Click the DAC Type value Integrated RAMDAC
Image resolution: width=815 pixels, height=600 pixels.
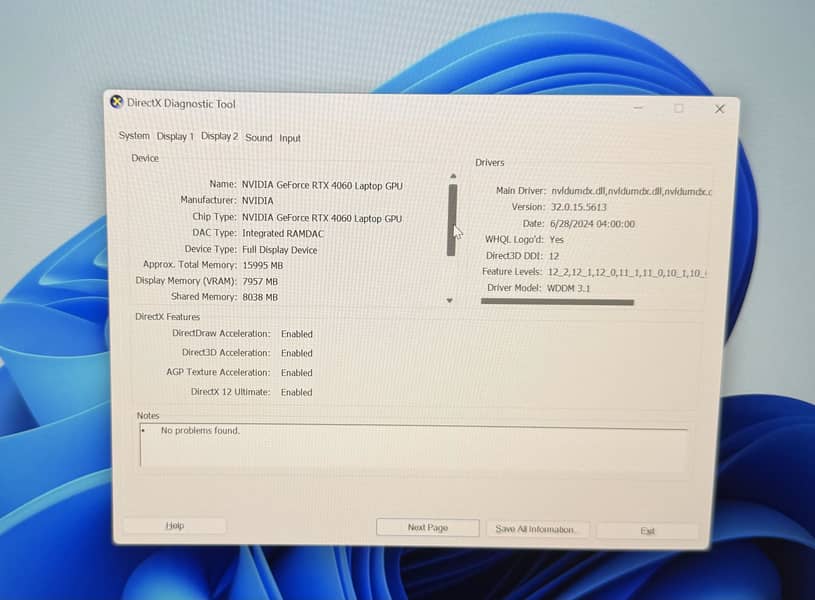click(283, 233)
